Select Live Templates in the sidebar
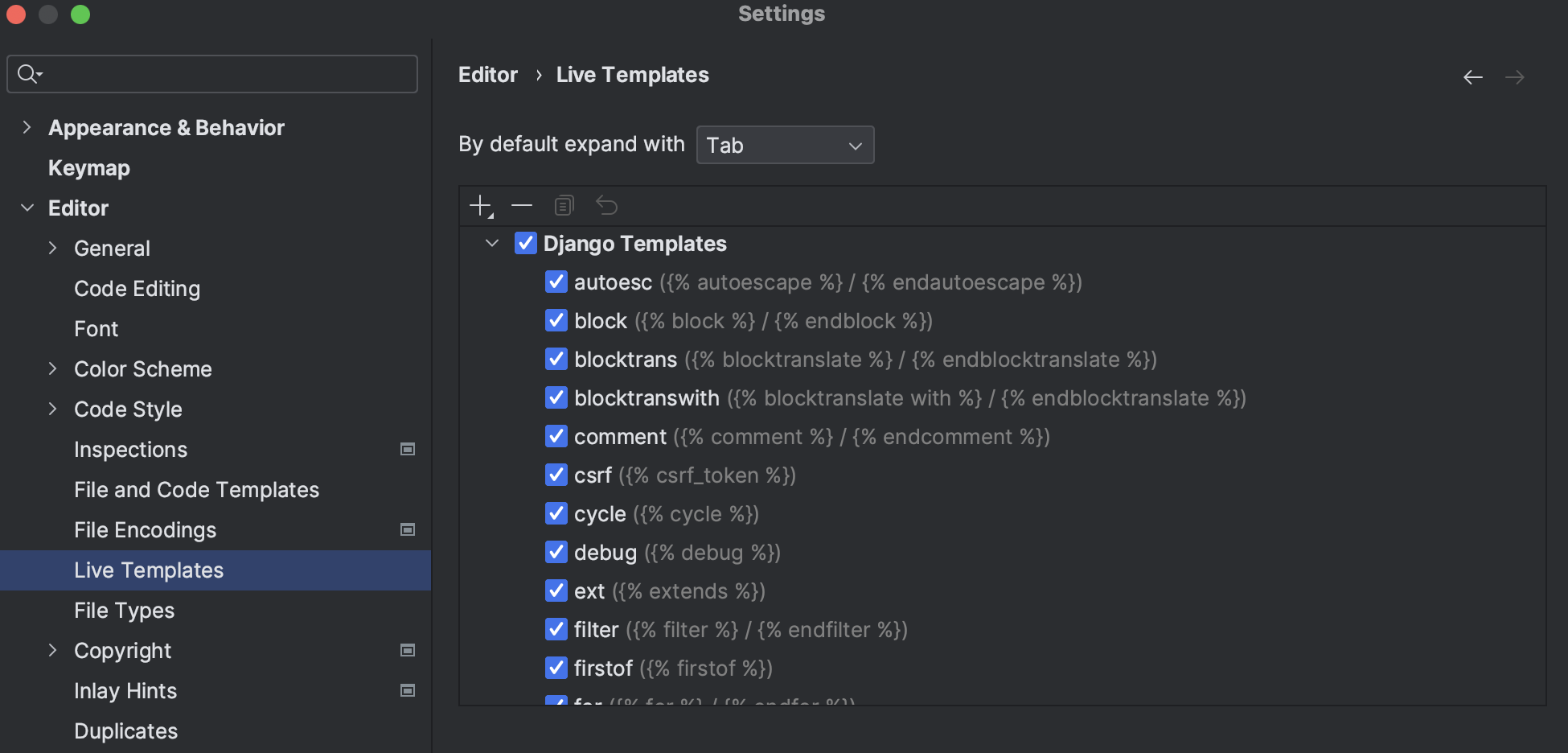Viewport: 1568px width, 753px height. point(215,570)
